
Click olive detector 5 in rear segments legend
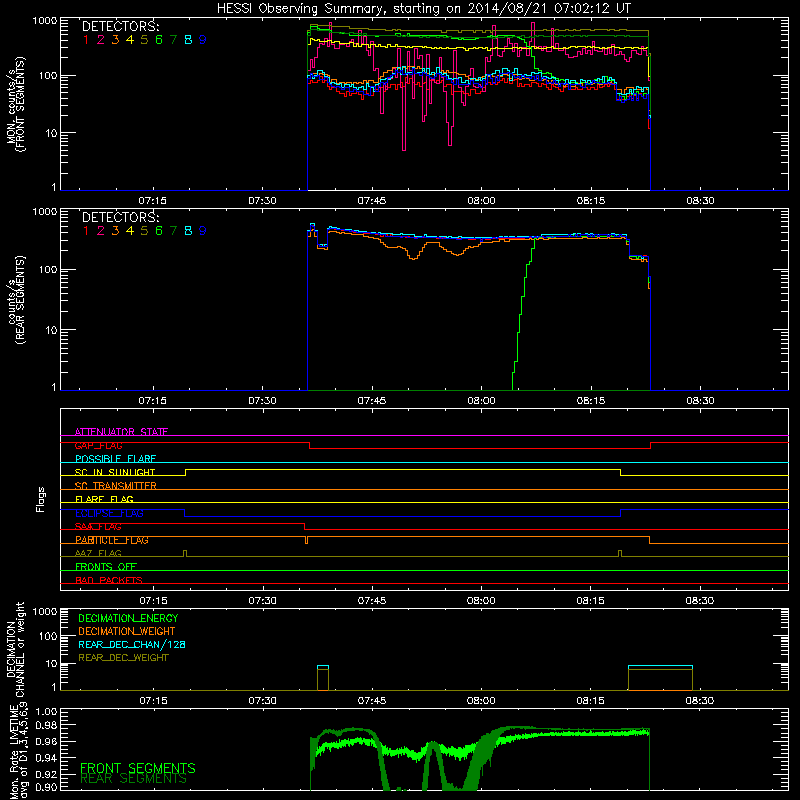[144, 231]
